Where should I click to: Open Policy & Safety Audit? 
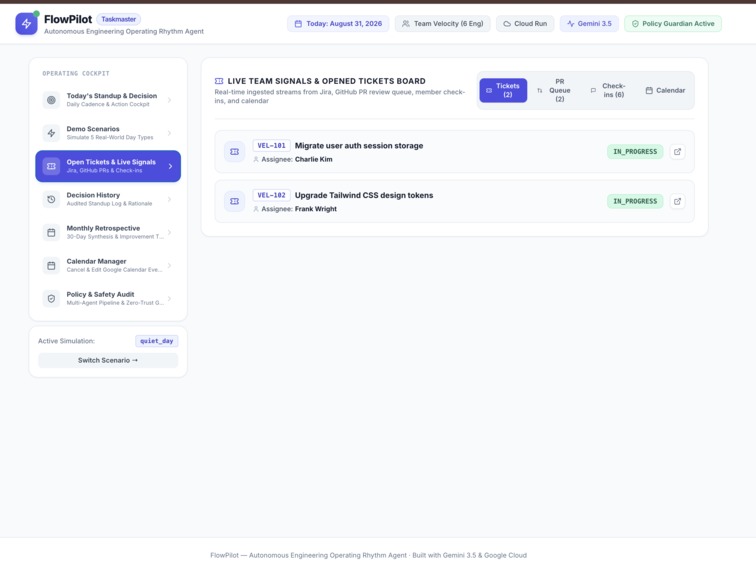coord(108,299)
